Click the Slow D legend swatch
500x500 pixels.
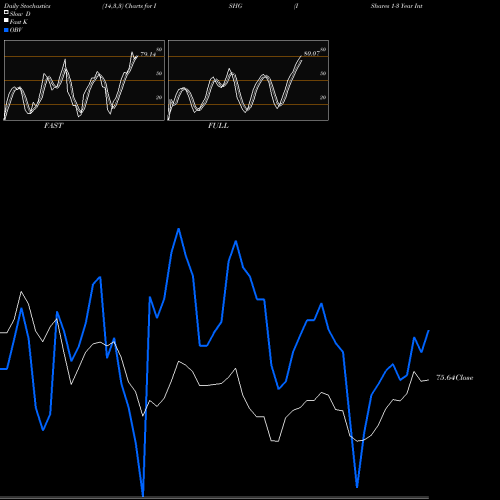pyautogui.click(x=6, y=12)
